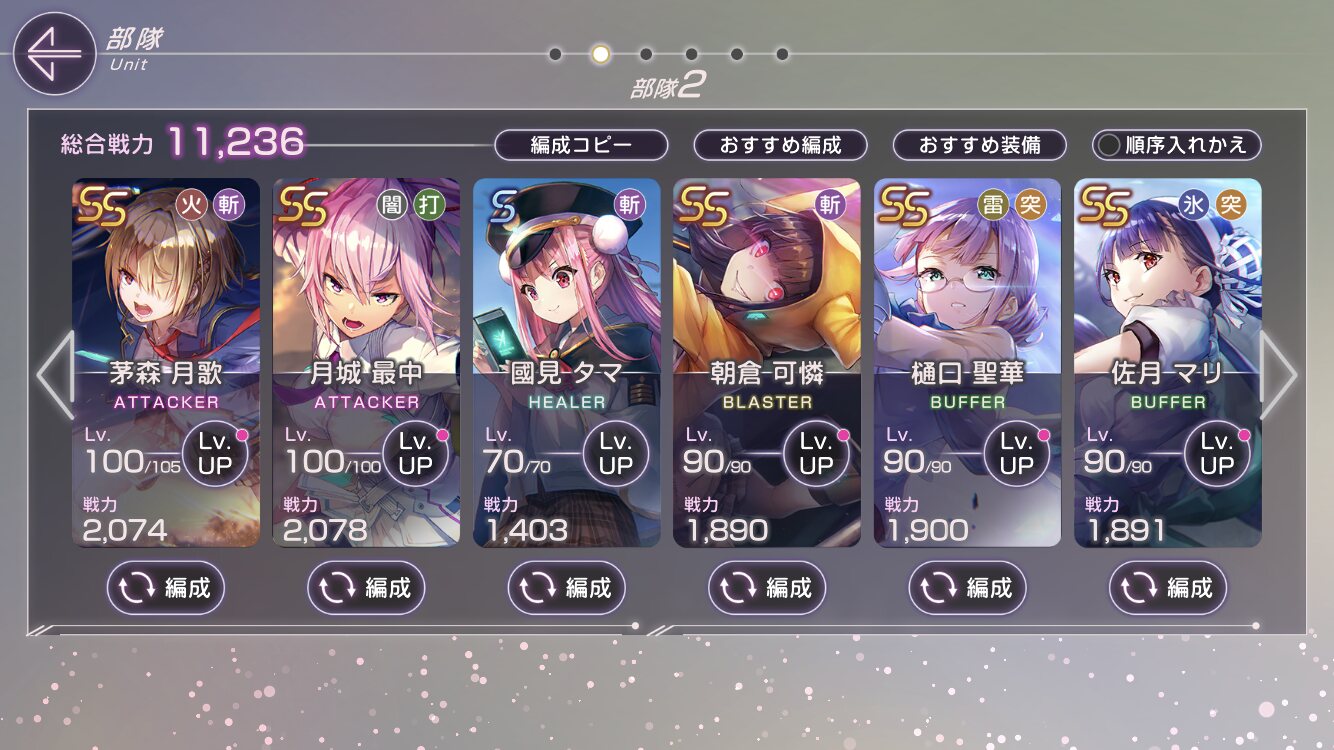1334x750 pixels.
Task: Click Lv. UP on 朝倉 可憐 card
Action: pyautogui.click(x=816, y=453)
